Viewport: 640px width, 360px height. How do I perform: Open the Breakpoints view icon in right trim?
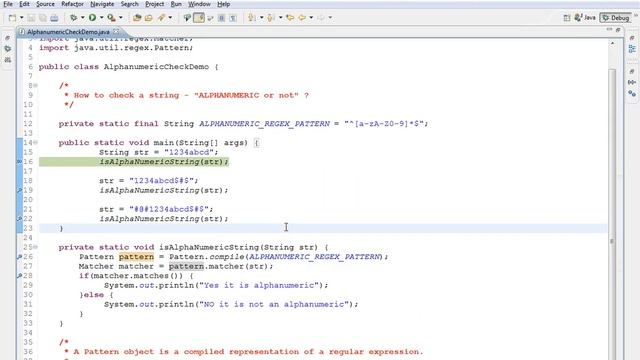[632, 93]
